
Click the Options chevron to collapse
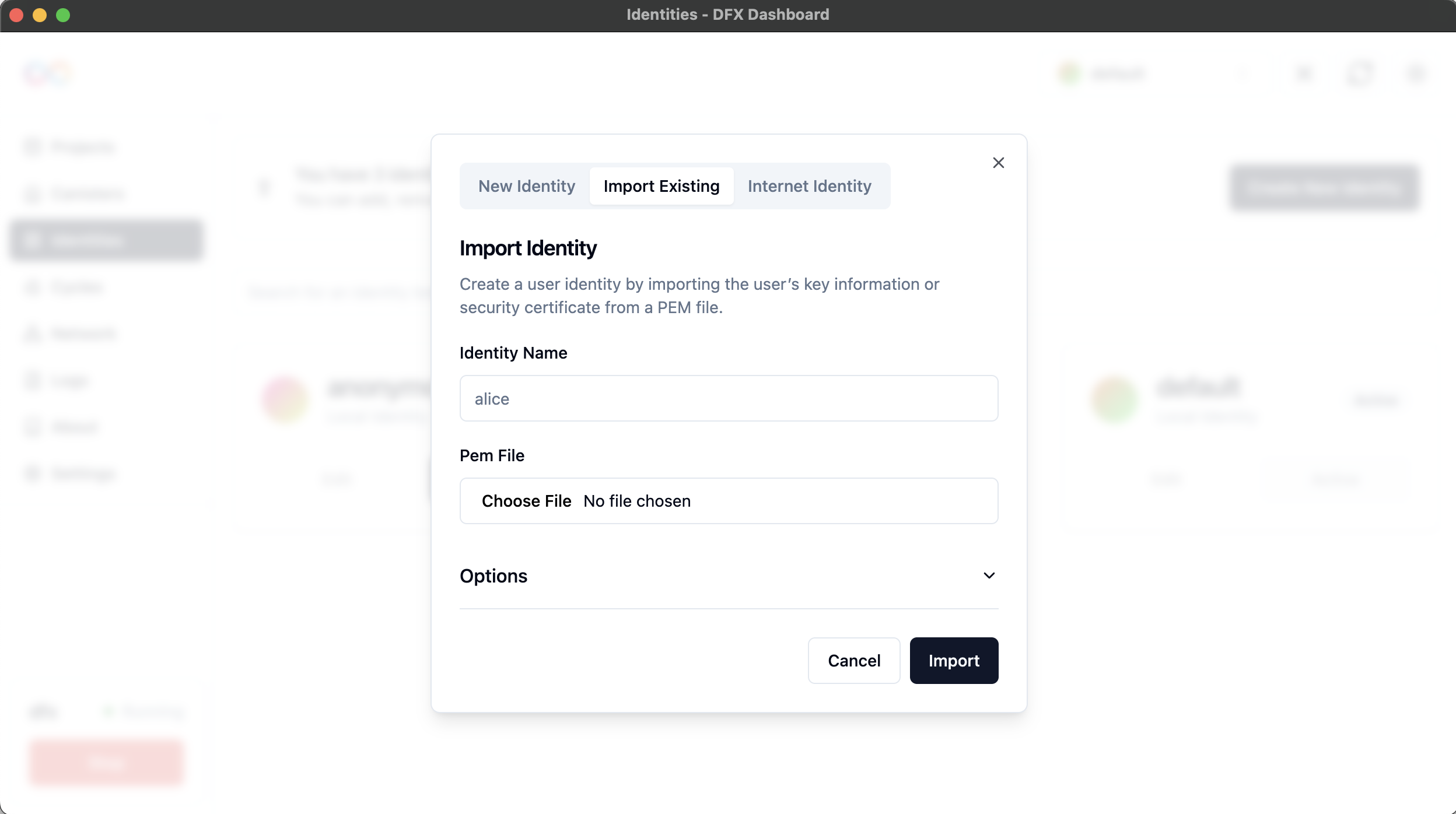(x=989, y=575)
